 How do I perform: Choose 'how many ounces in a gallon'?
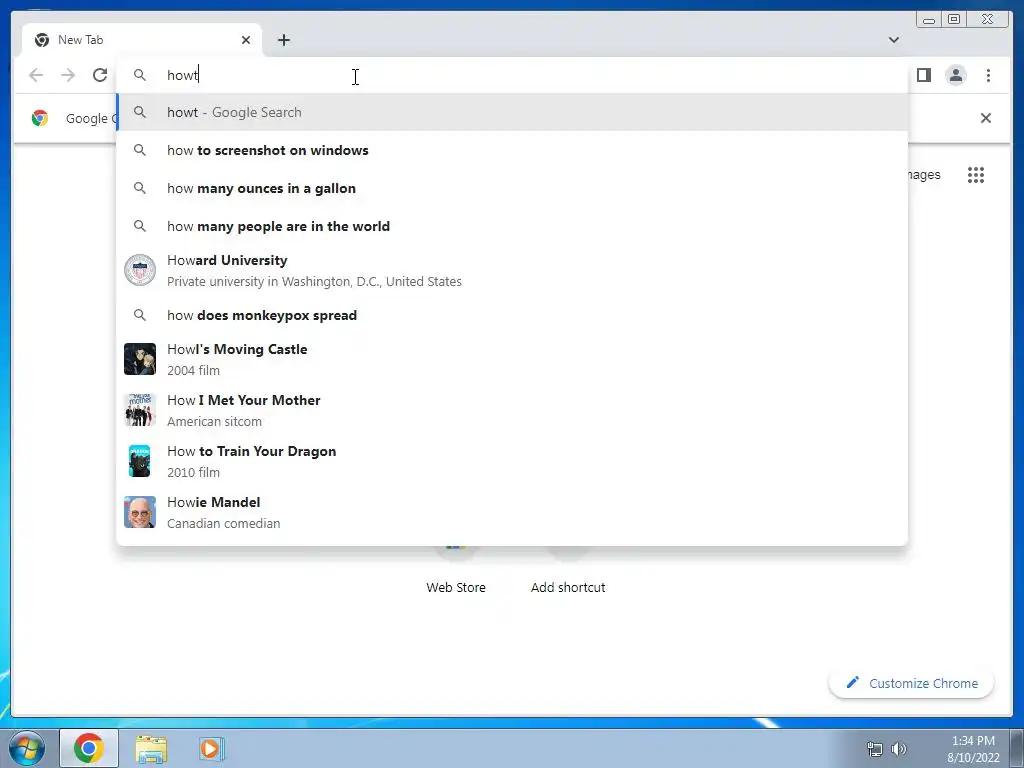[x=512, y=188]
